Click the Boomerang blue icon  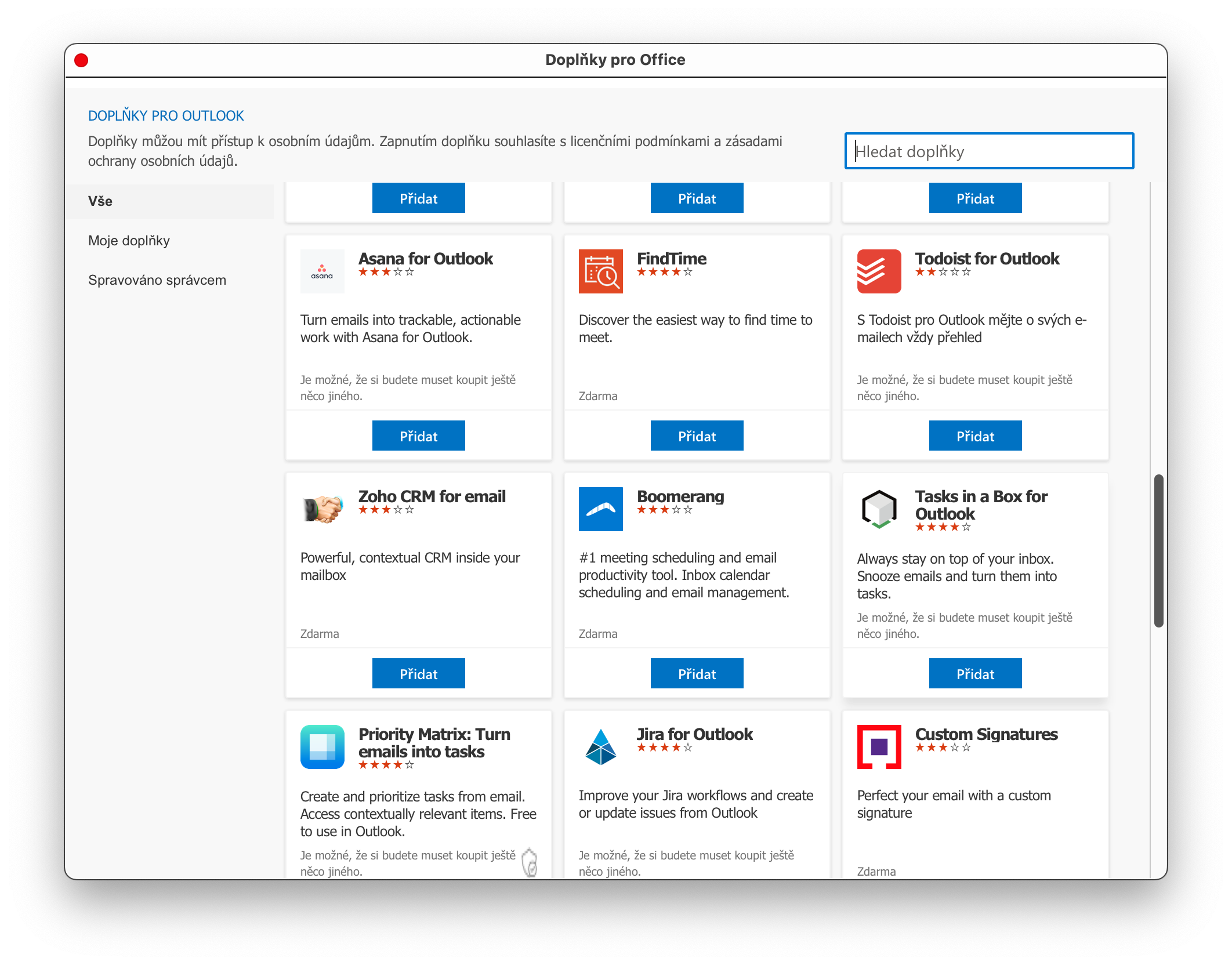pos(600,509)
